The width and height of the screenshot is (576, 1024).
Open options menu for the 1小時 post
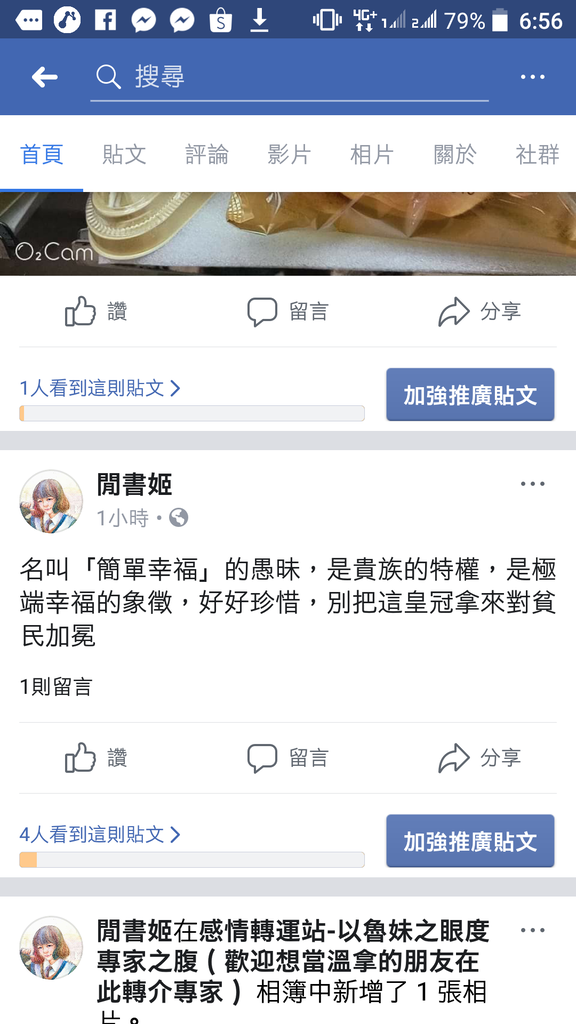(533, 484)
